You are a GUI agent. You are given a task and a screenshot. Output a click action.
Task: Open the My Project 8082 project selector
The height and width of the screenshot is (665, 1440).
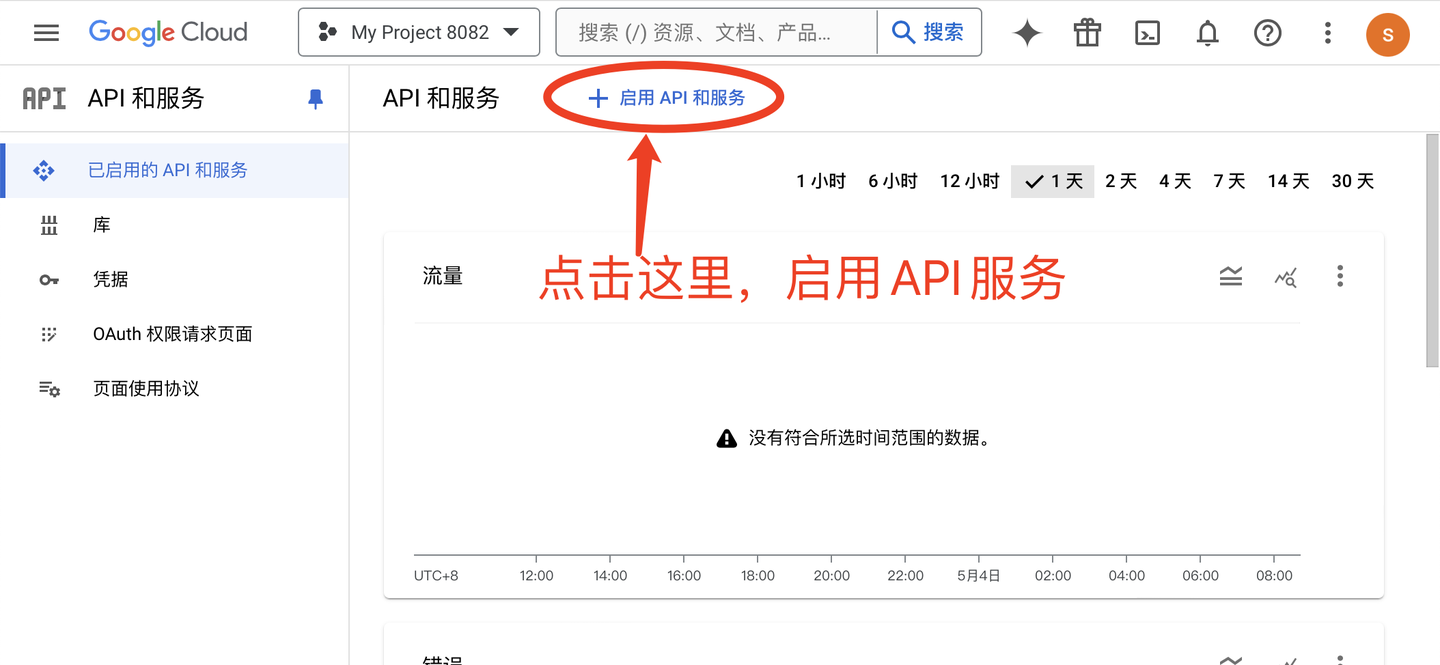tap(418, 33)
